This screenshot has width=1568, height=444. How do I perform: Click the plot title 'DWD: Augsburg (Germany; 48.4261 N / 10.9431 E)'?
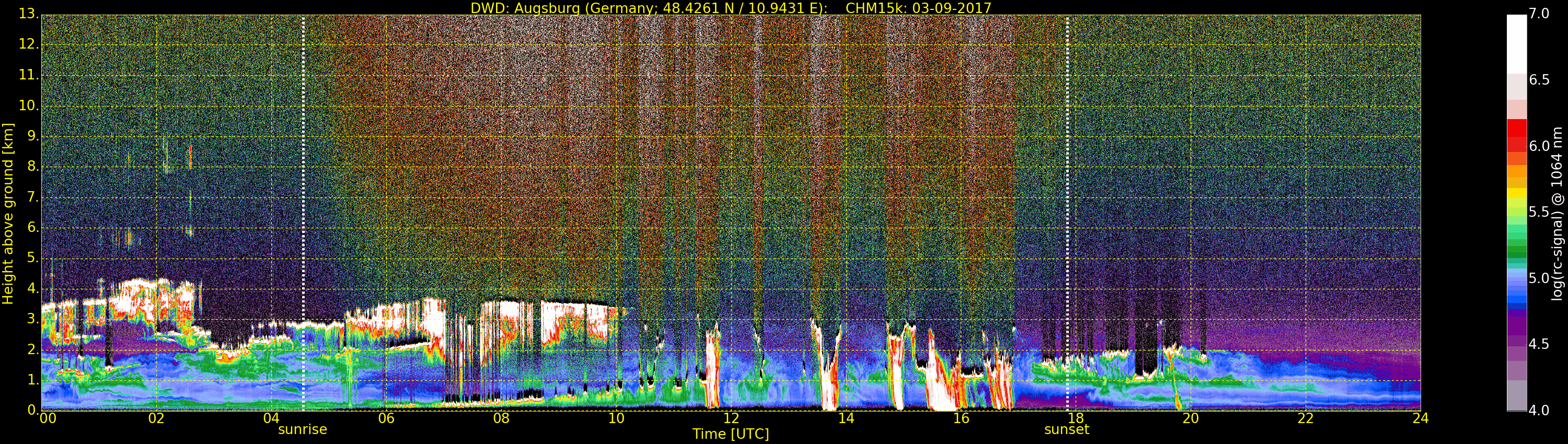[x=649, y=8]
